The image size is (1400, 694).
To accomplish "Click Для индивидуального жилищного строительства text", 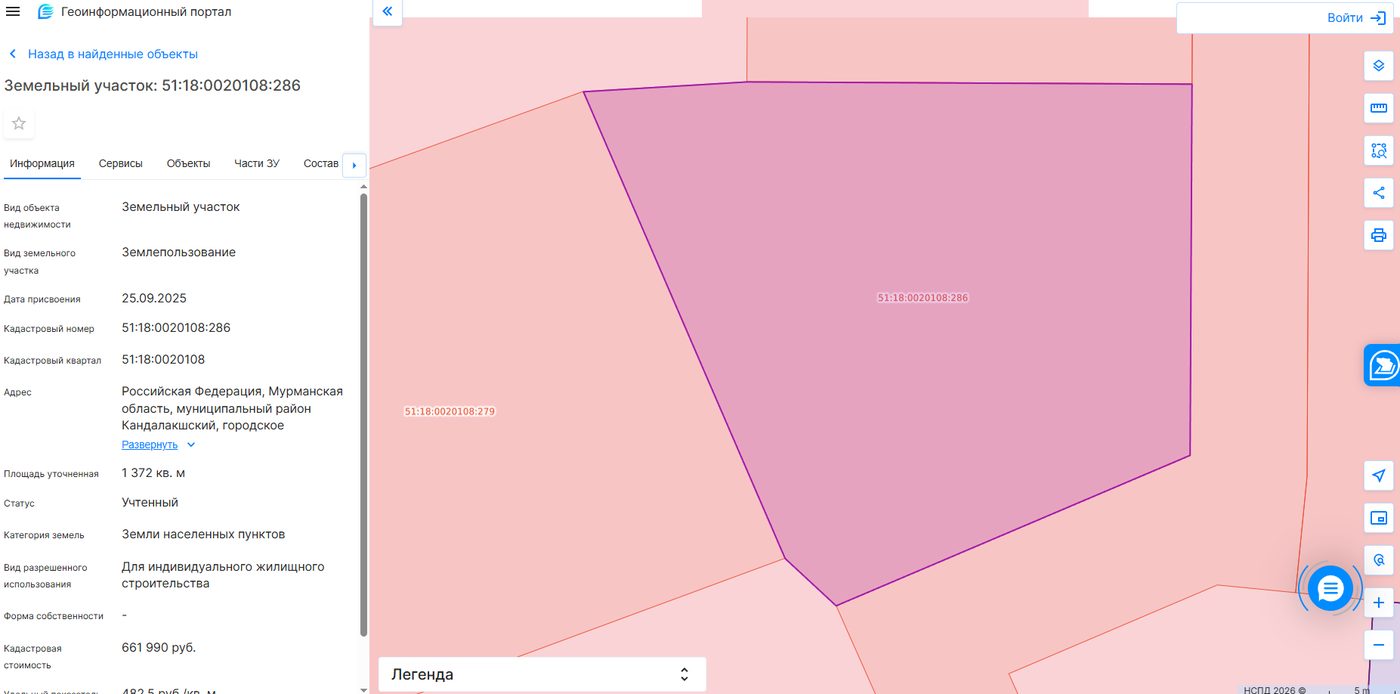I will 223,575.
